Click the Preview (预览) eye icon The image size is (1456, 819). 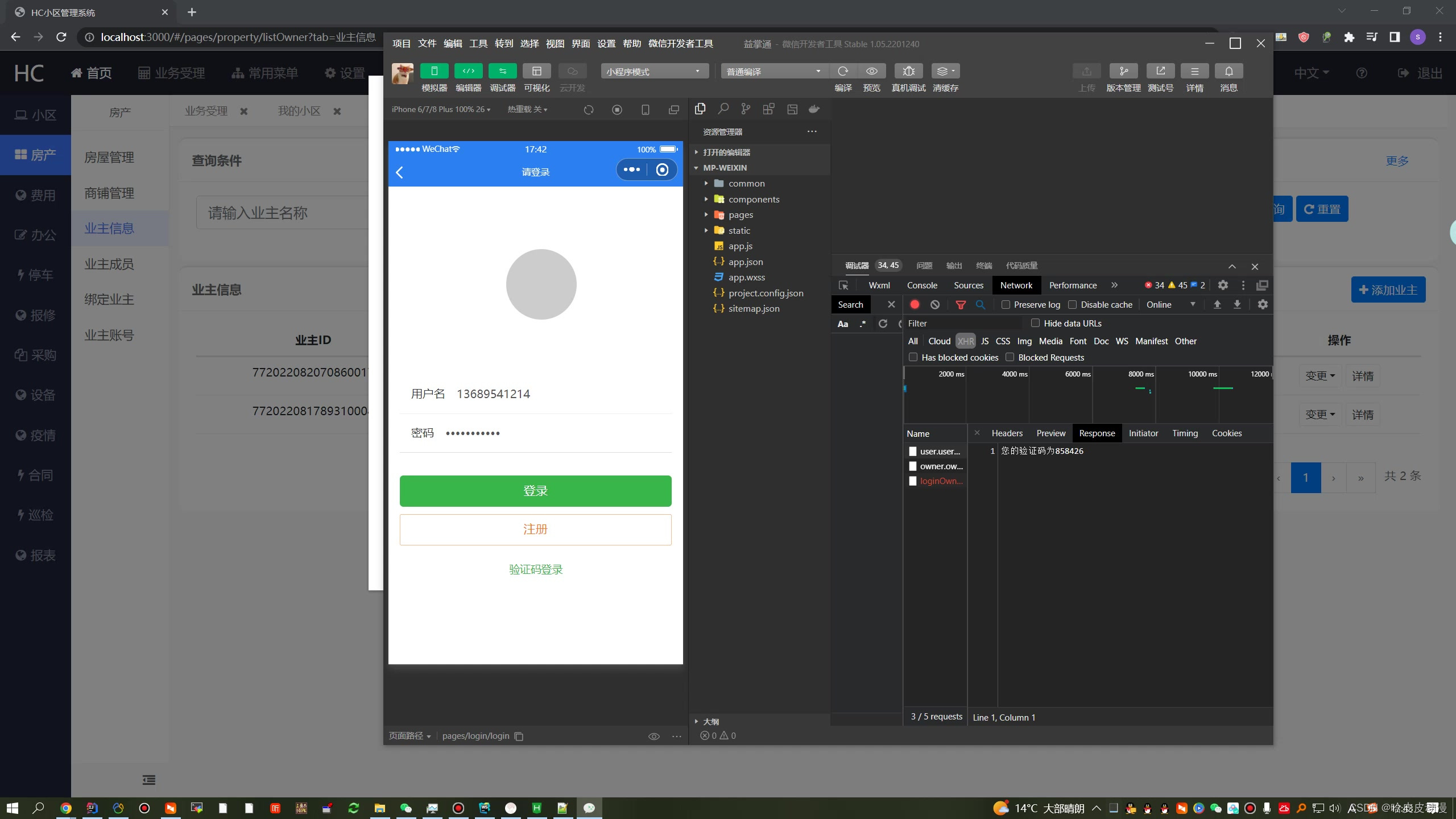coord(871,71)
